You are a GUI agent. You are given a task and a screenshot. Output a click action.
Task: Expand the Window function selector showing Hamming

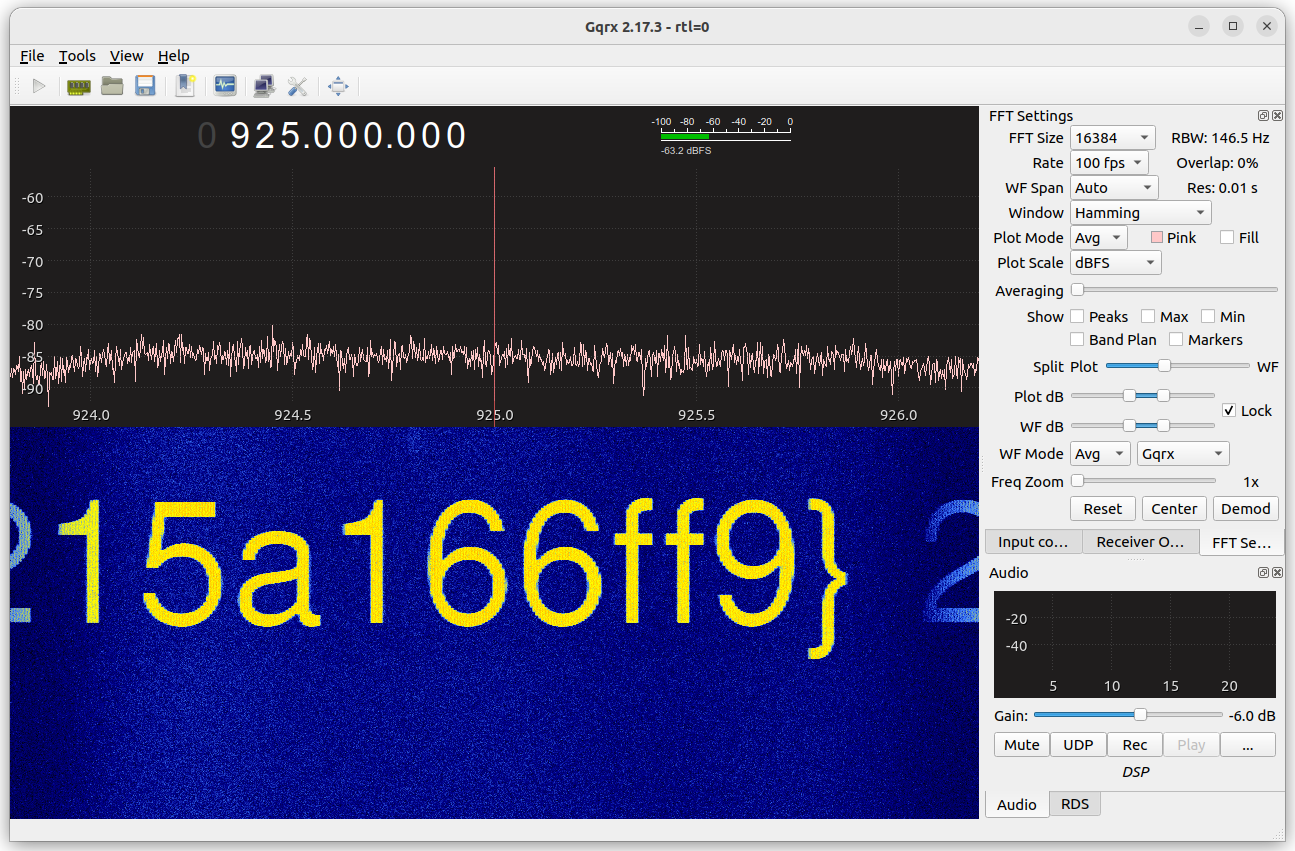(x=1140, y=212)
